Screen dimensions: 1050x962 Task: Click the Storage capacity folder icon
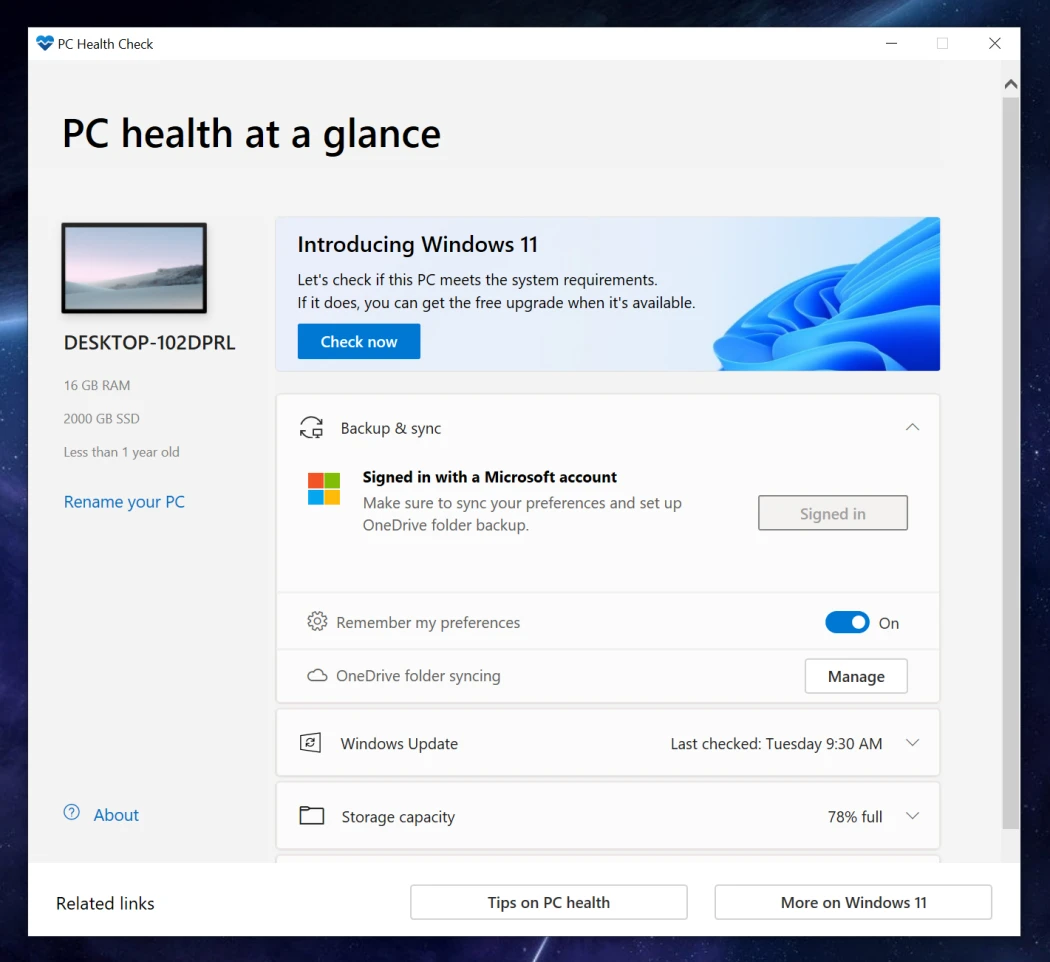pyautogui.click(x=311, y=815)
